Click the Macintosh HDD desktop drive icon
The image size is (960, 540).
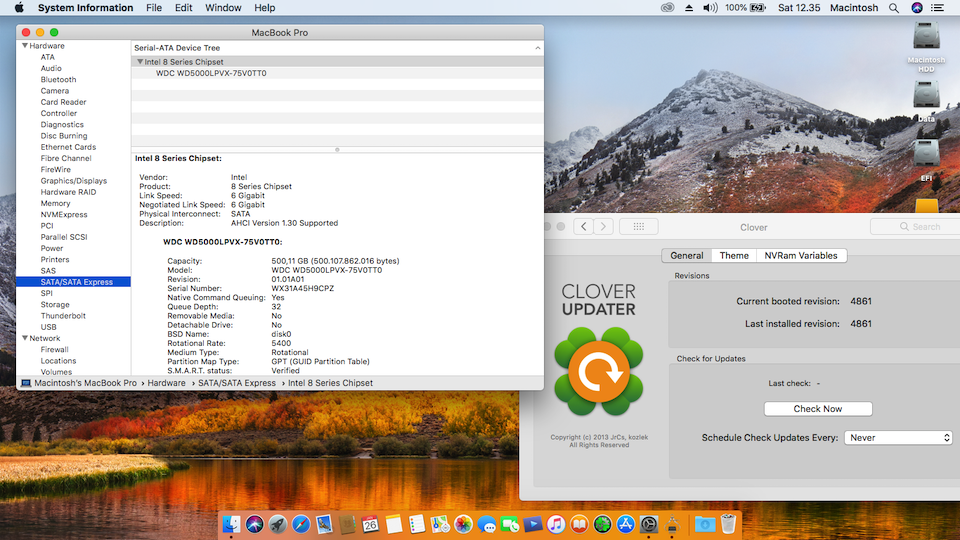point(926,38)
